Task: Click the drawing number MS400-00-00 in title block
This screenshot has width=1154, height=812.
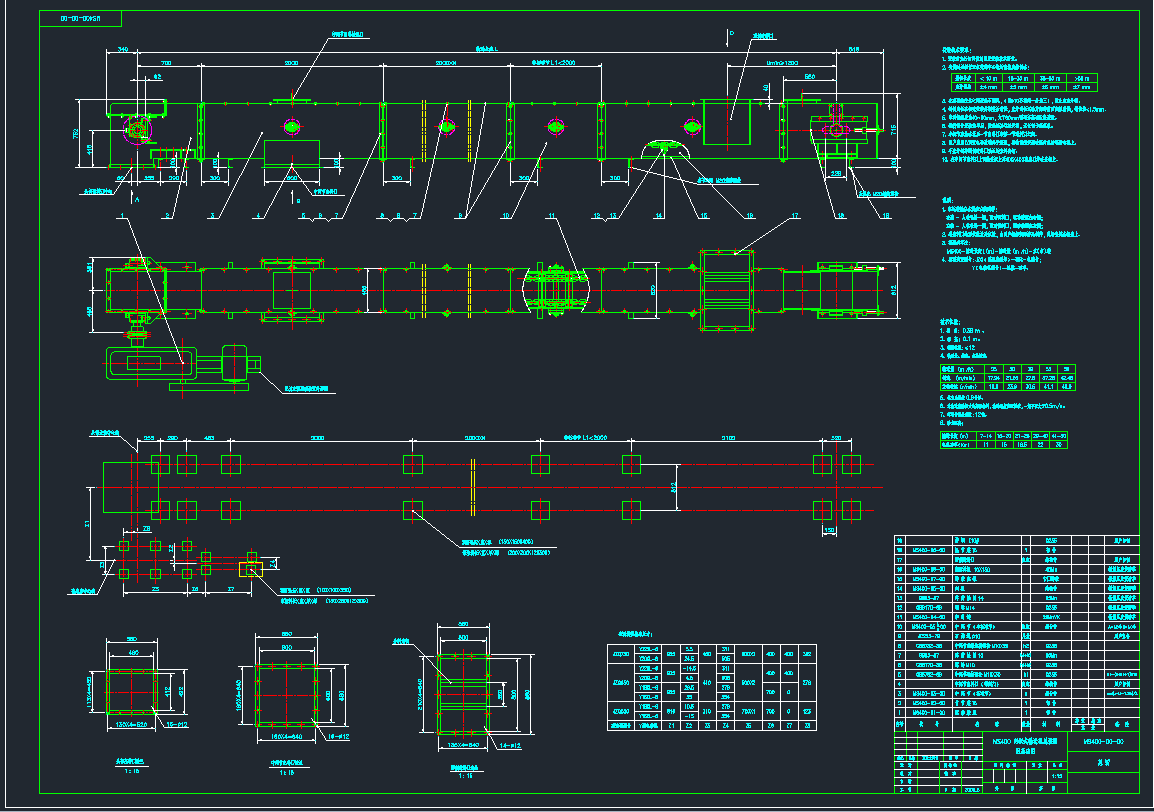Action: (1103, 742)
